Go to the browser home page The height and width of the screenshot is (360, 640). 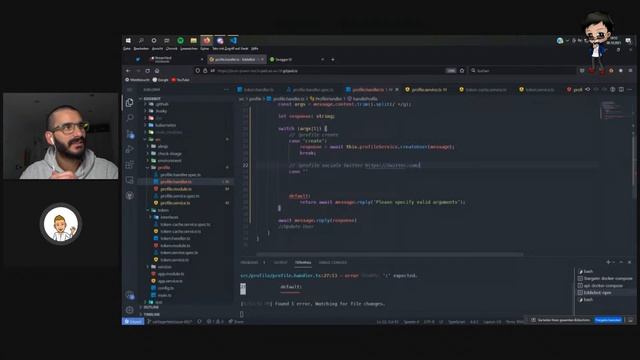[157, 71]
